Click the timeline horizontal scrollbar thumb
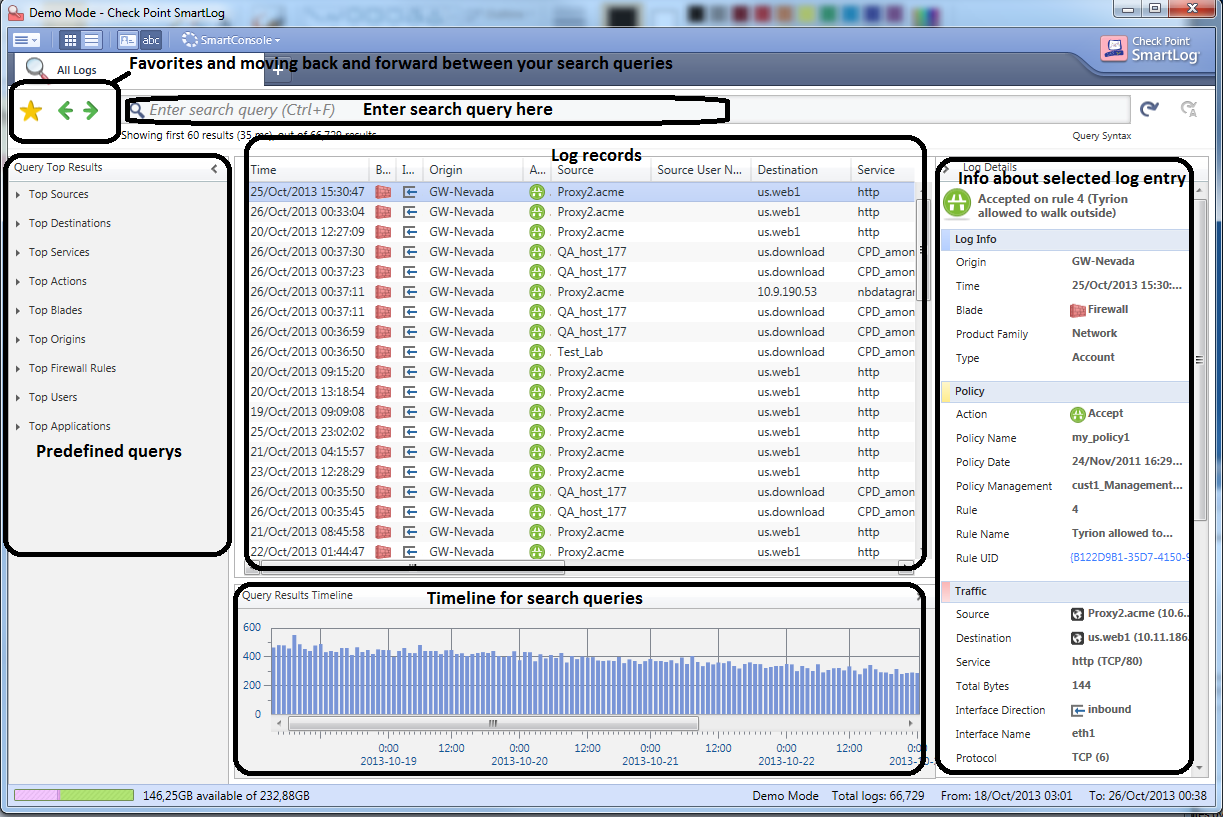This screenshot has width=1223, height=817. (x=493, y=723)
